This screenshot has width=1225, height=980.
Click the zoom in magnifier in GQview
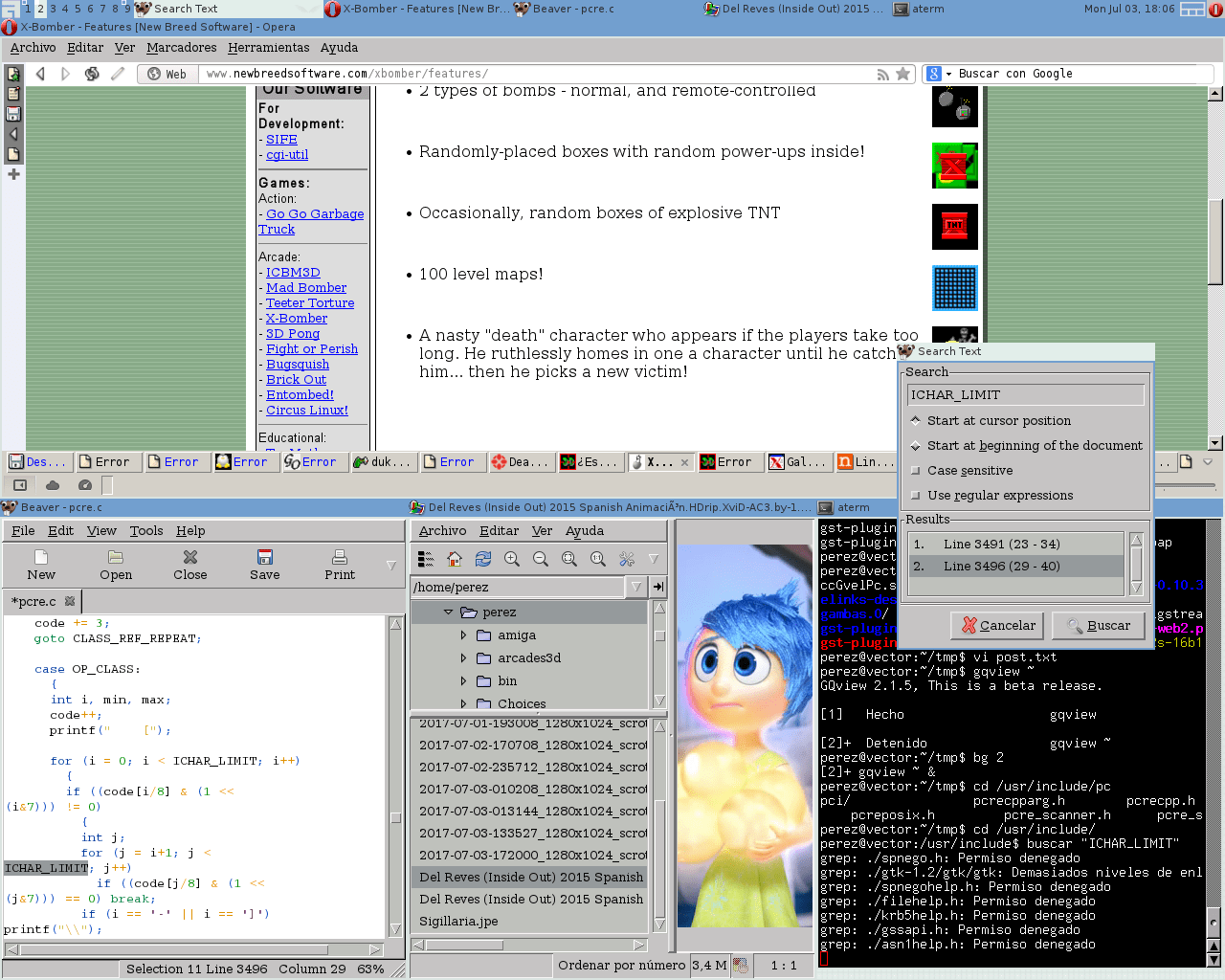[512, 559]
